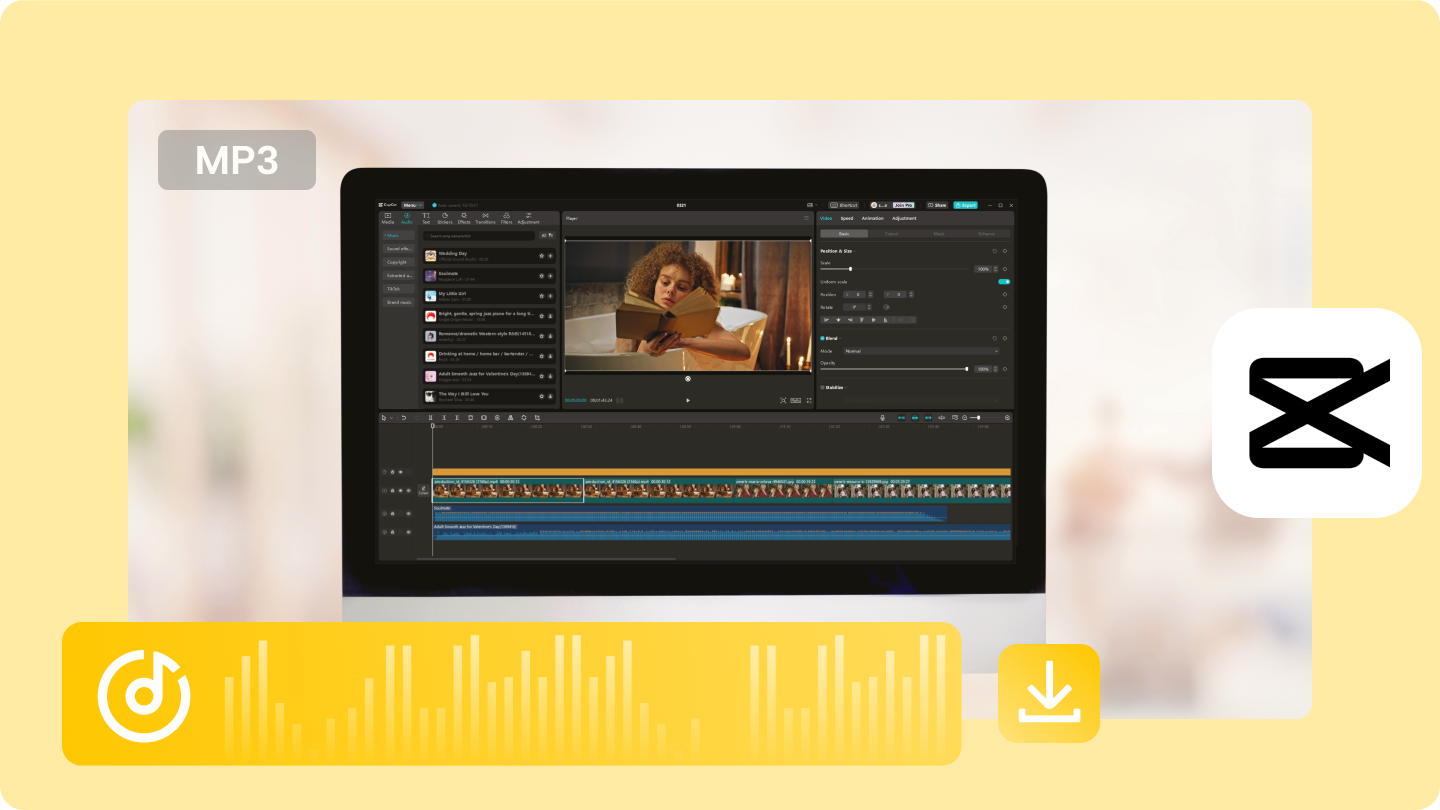Download the Soulmate track
Screen dimensions: 1440x810
[x=550, y=275]
